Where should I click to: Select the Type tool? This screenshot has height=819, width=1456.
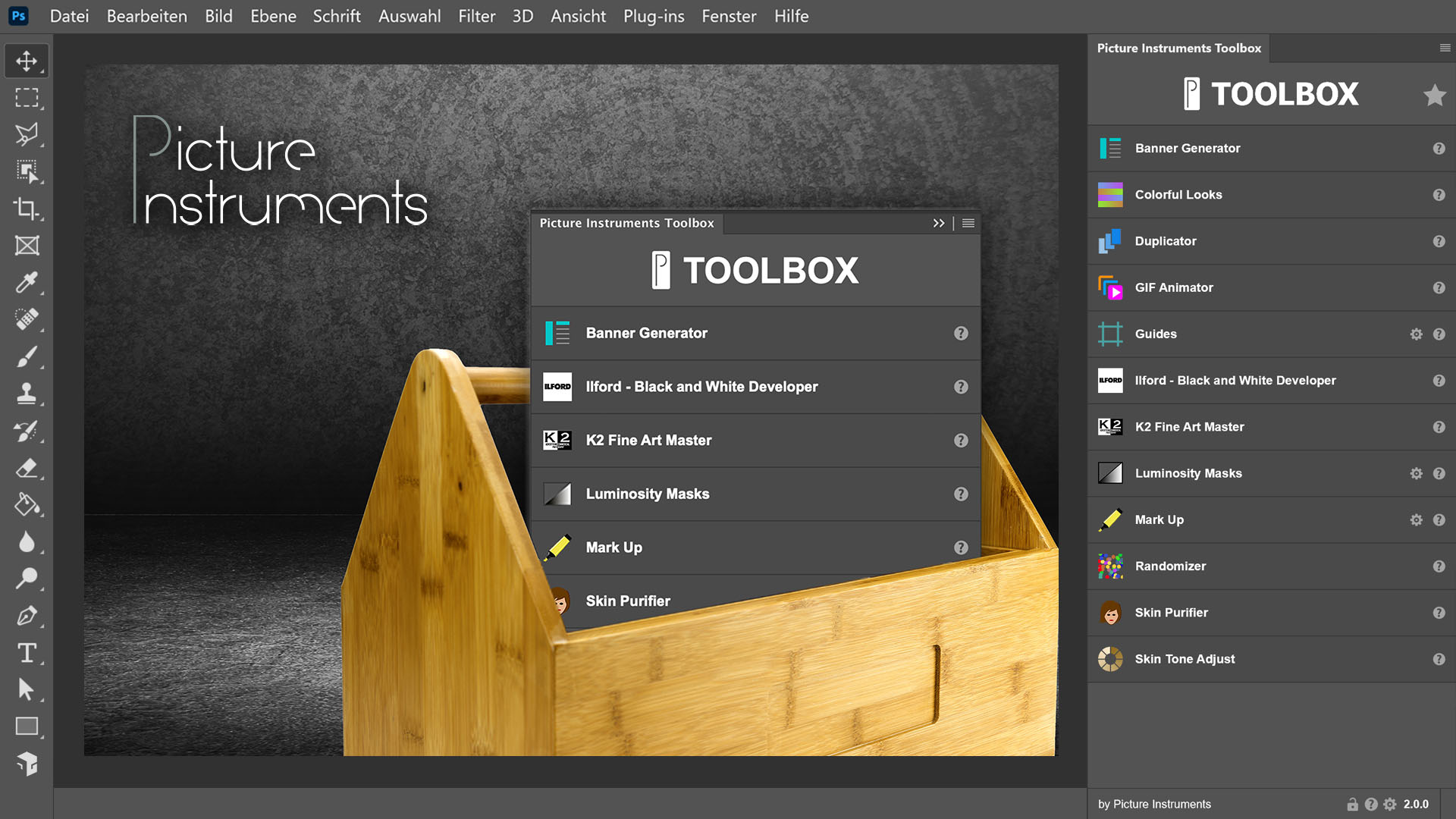27,653
